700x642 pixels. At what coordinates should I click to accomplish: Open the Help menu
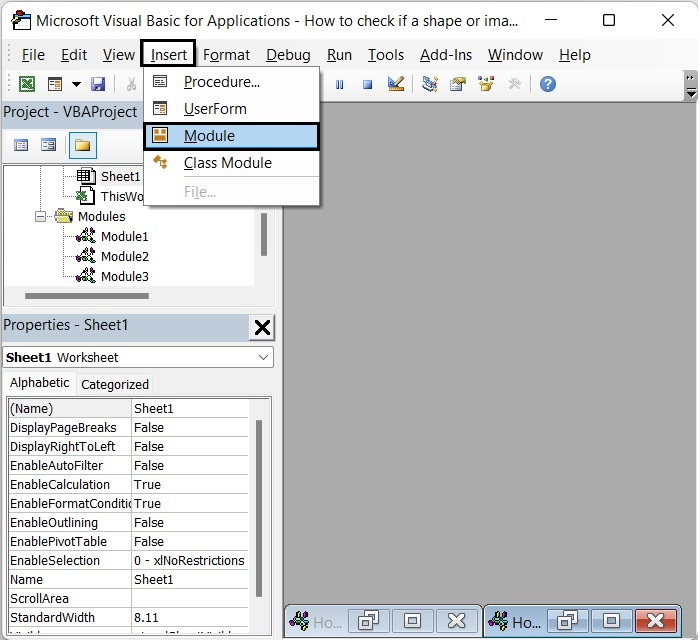(x=575, y=54)
